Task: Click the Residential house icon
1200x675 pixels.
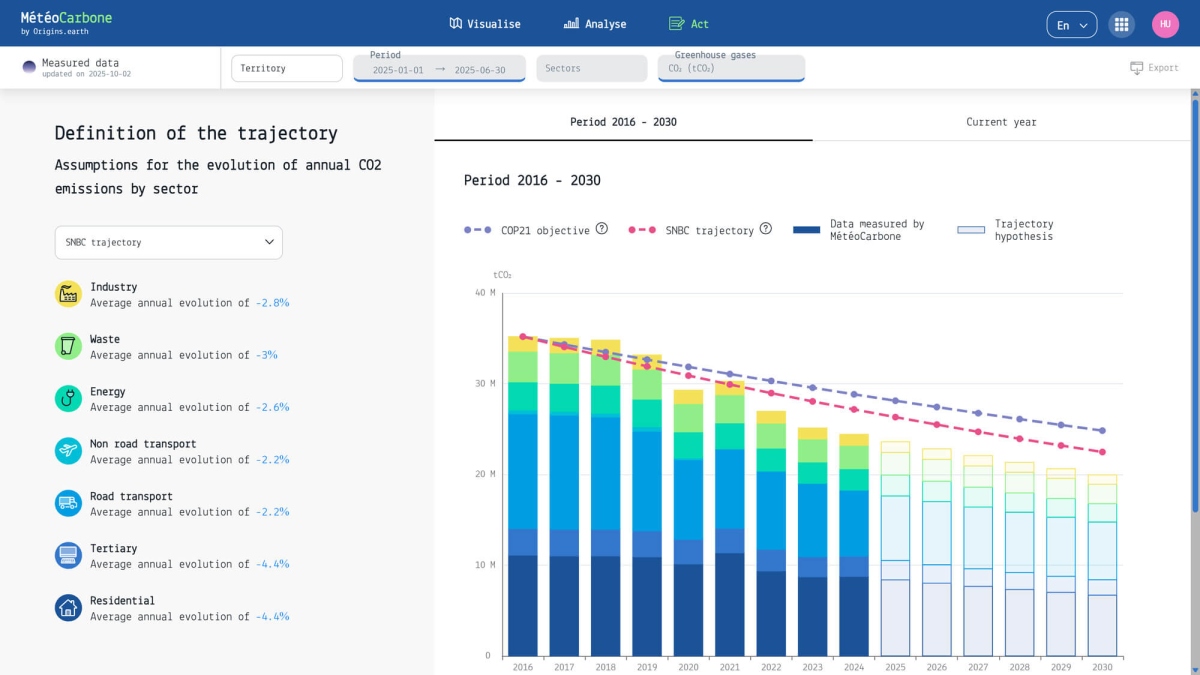Action: [x=68, y=608]
